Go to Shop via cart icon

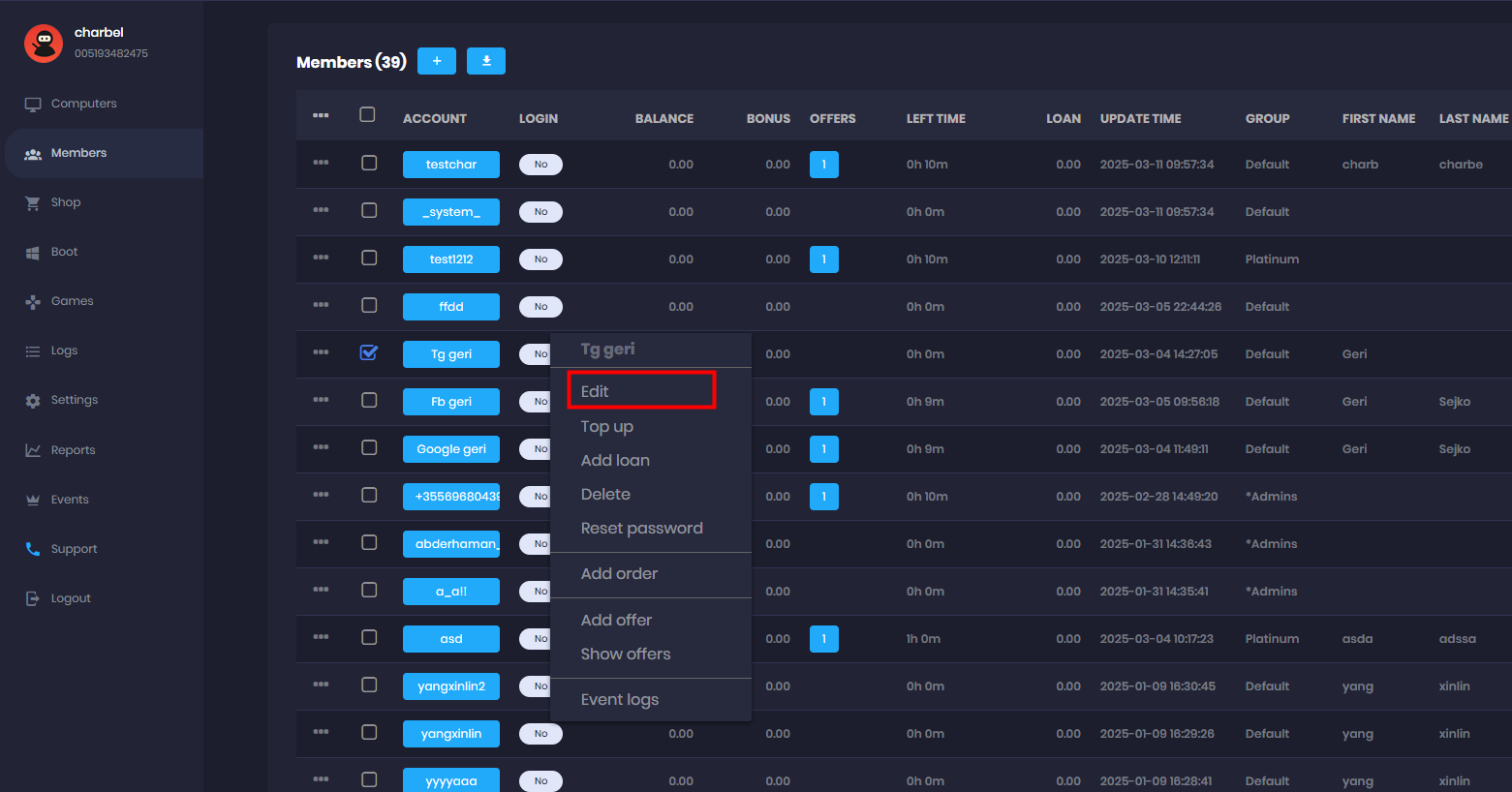[x=34, y=202]
